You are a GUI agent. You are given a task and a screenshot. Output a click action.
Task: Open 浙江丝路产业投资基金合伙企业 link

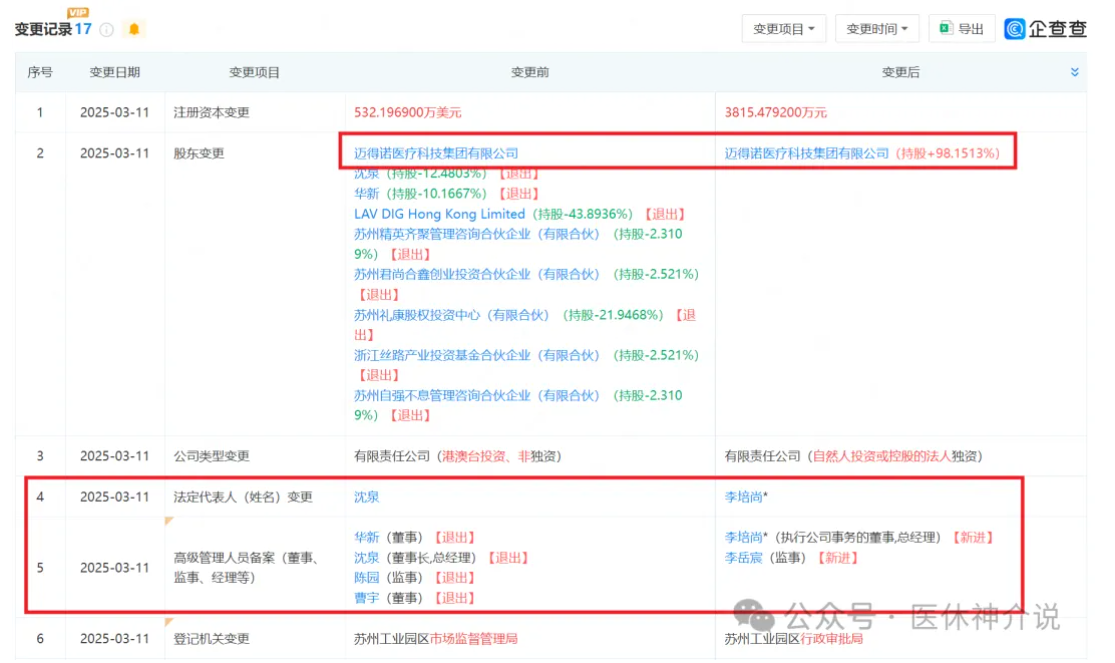coord(476,355)
